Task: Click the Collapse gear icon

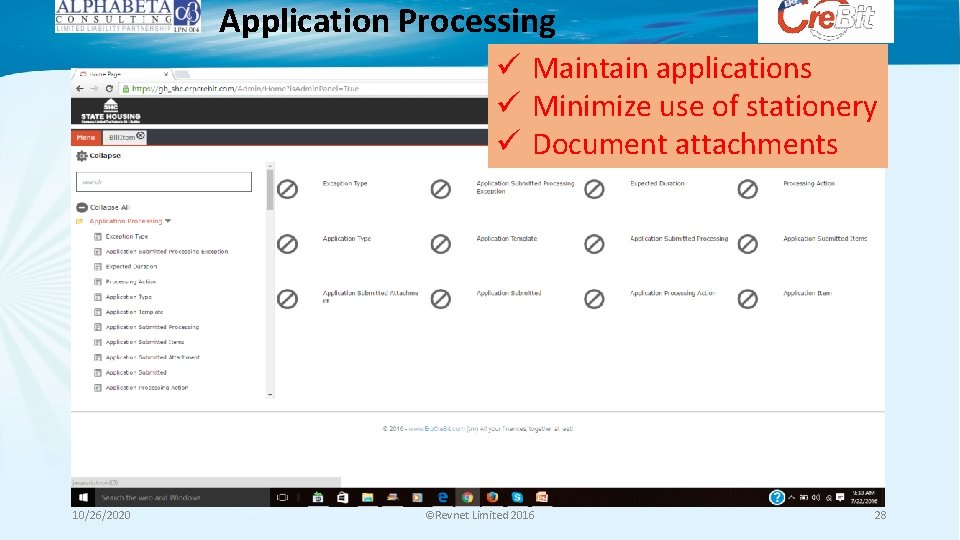Action: click(x=81, y=156)
